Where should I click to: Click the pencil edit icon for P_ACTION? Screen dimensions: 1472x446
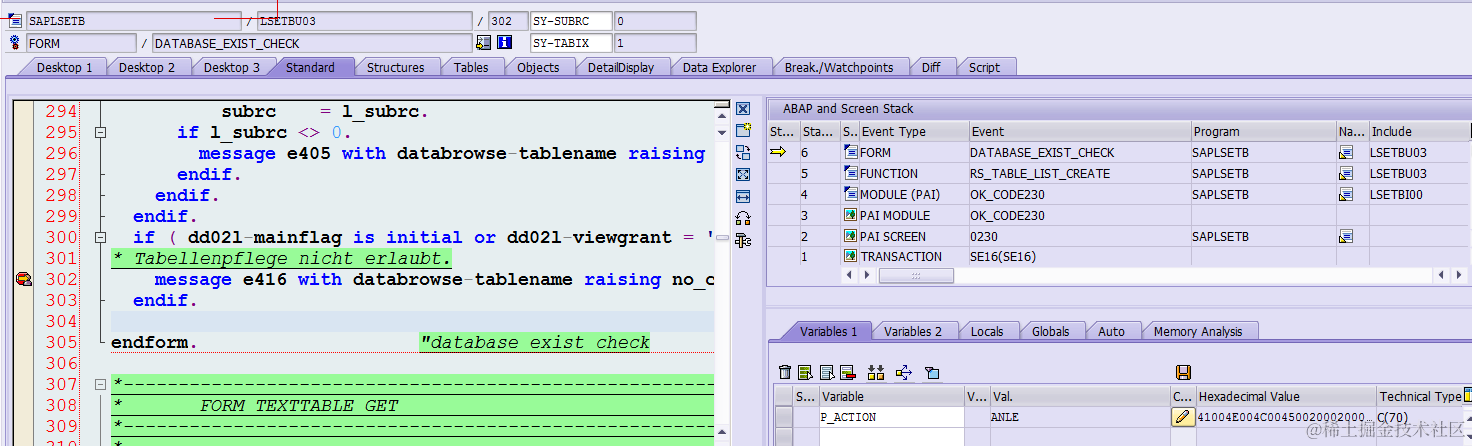click(x=1183, y=417)
